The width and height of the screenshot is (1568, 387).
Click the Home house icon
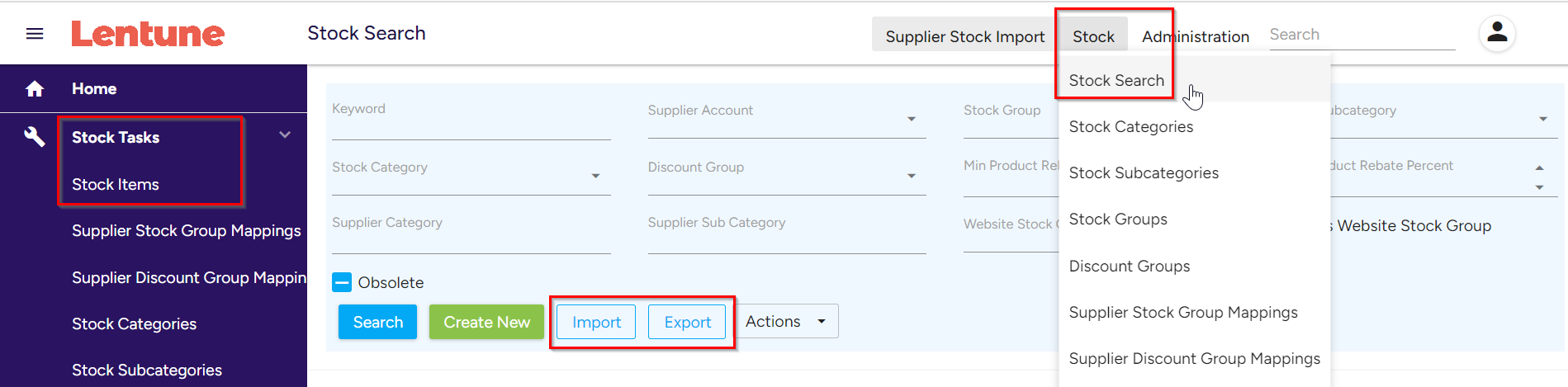pos(35,88)
